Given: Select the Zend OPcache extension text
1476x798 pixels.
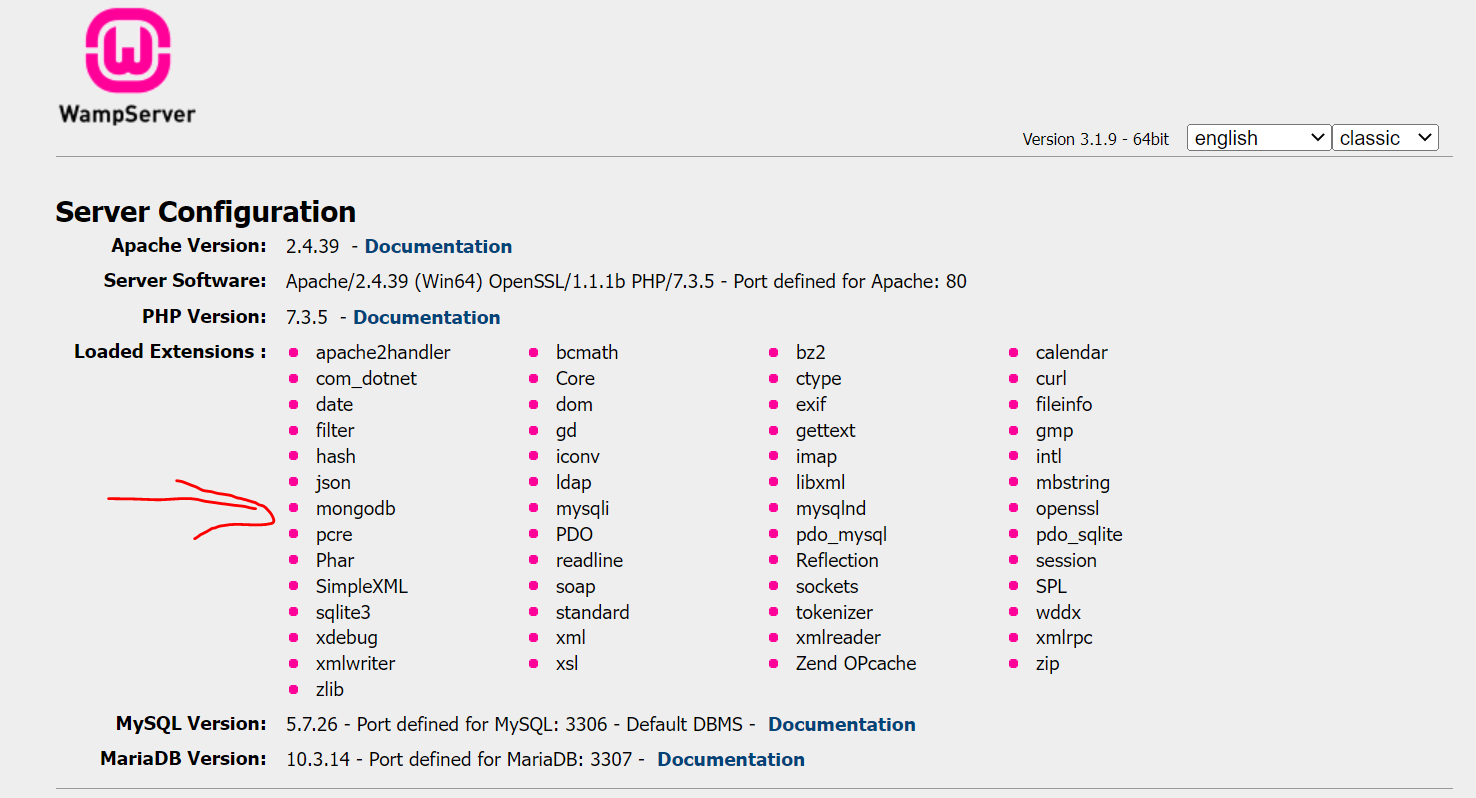Looking at the screenshot, I should coord(856,663).
